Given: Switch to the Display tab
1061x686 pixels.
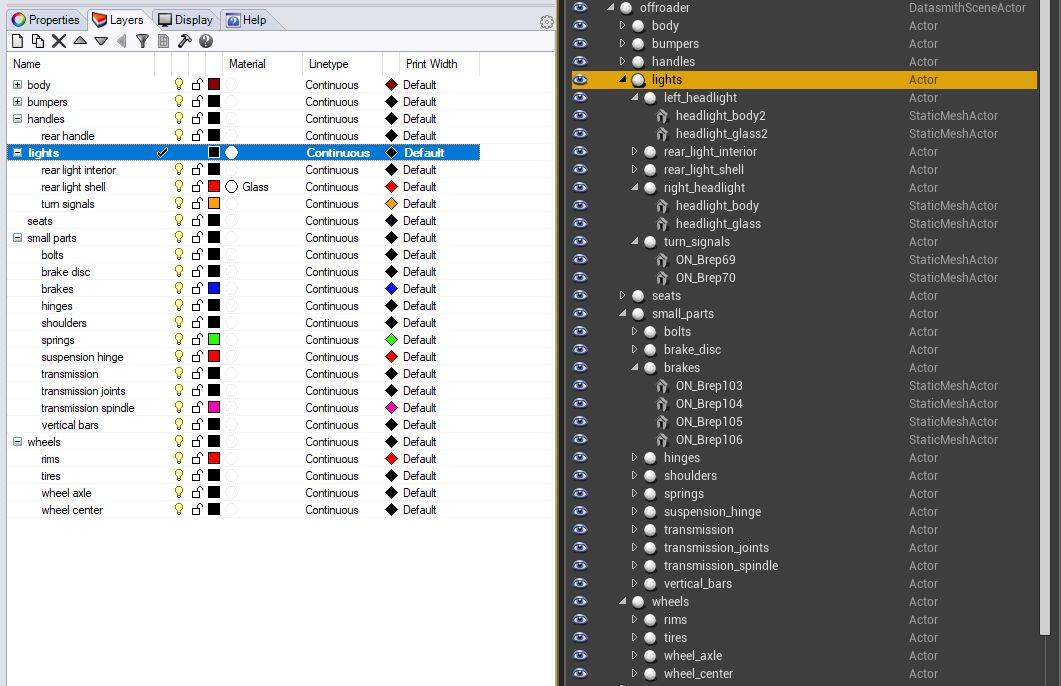Looking at the screenshot, I should pos(185,20).
